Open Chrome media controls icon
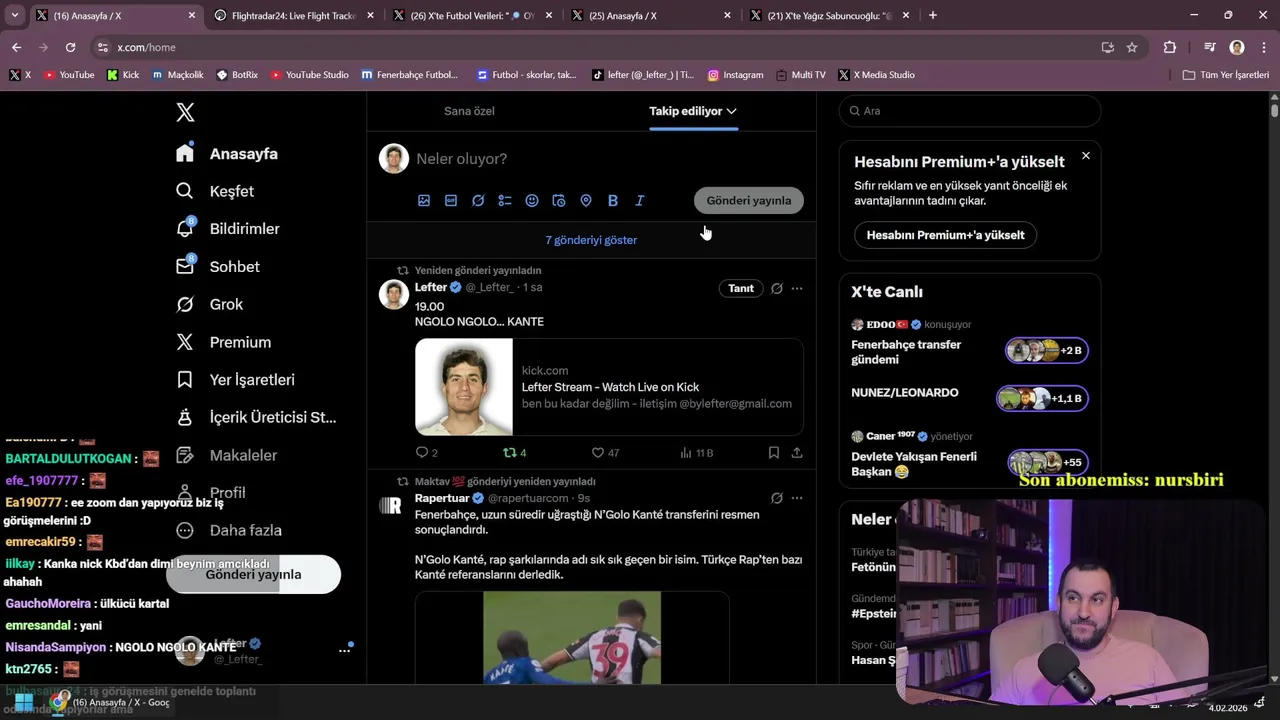The height and width of the screenshot is (720, 1280). (x=1210, y=47)
